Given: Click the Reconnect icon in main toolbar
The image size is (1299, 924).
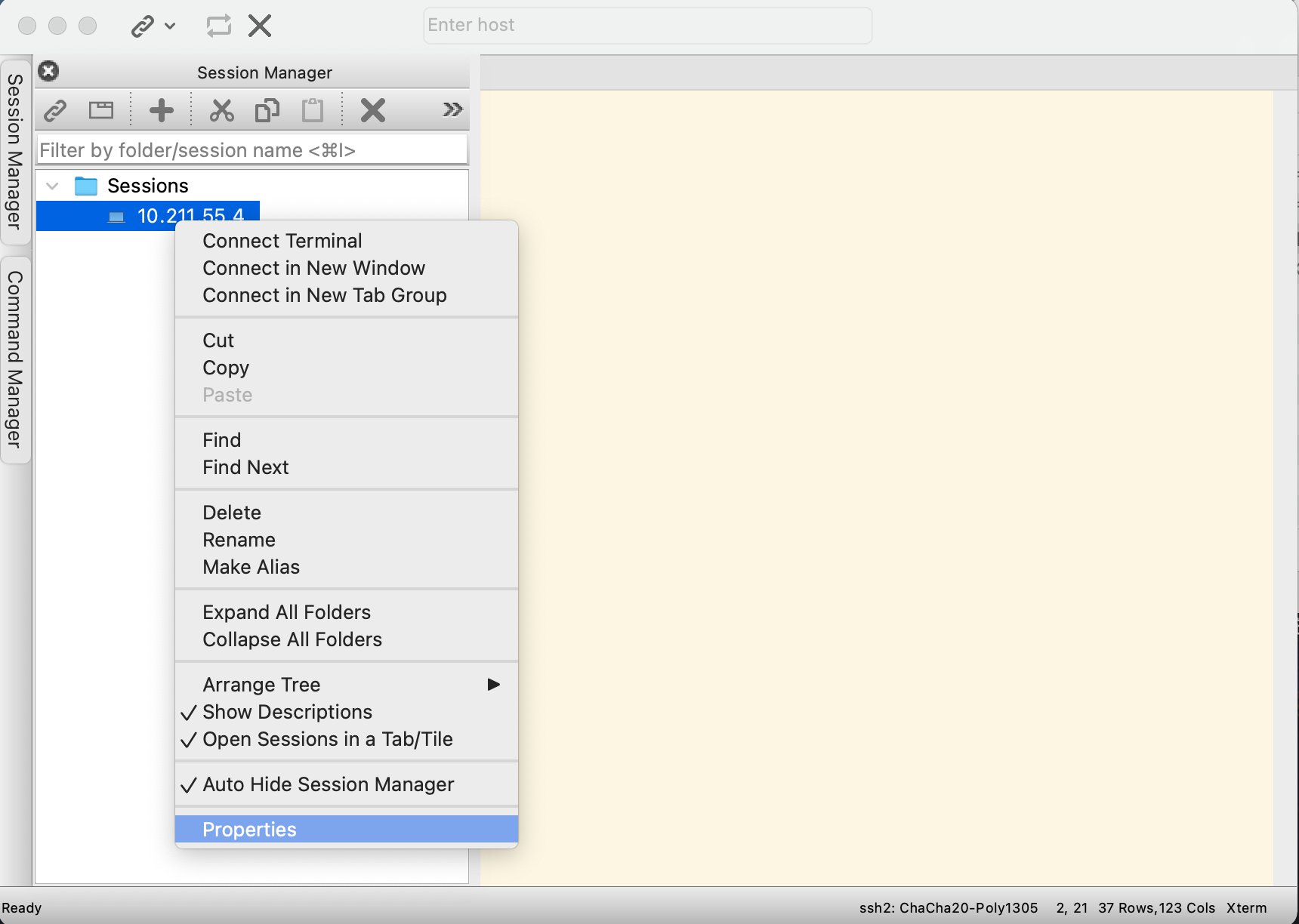Looking at the screenshot, I should click(218, 25).
